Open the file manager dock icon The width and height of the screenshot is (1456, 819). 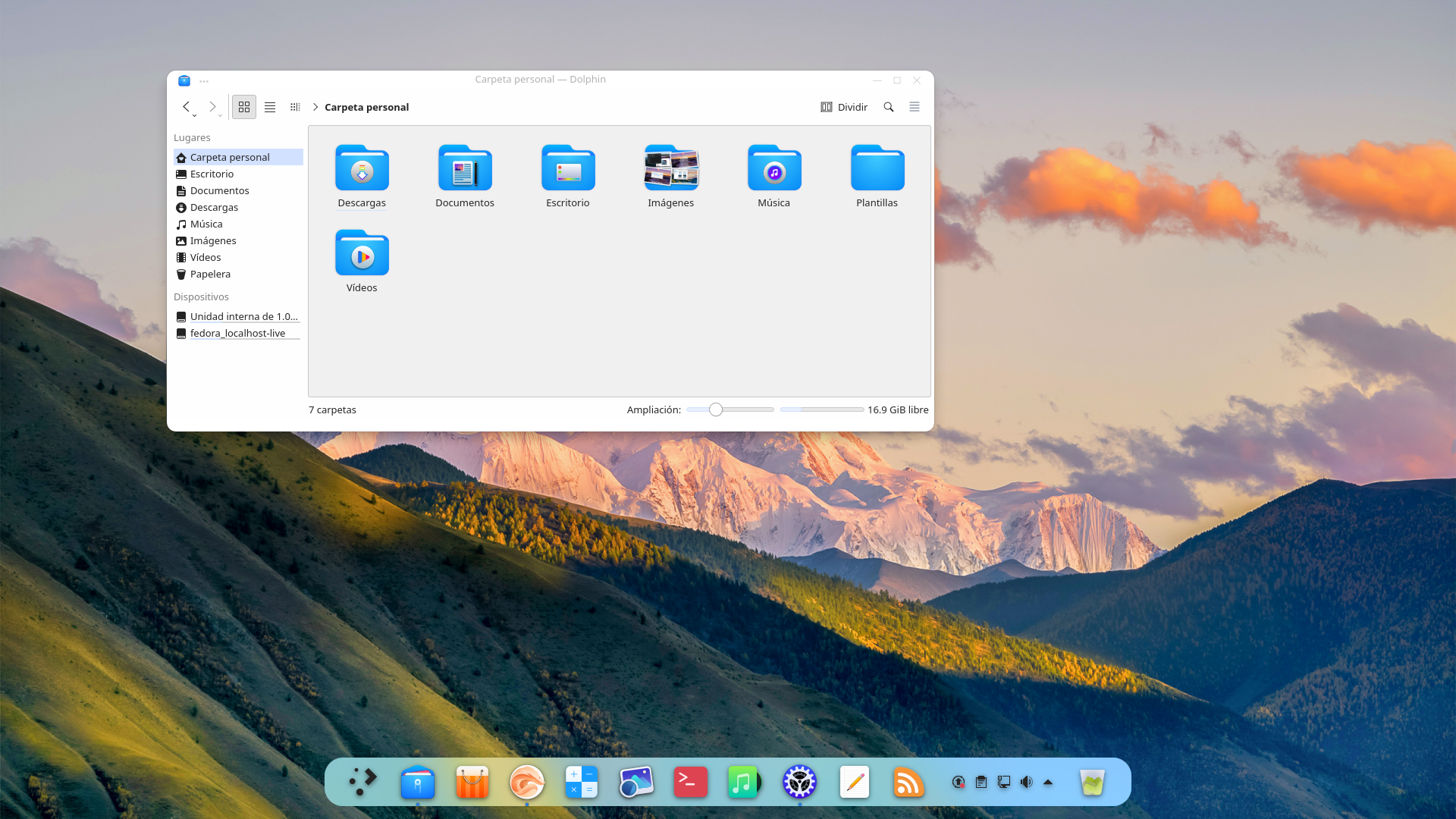tap(418, 782)
